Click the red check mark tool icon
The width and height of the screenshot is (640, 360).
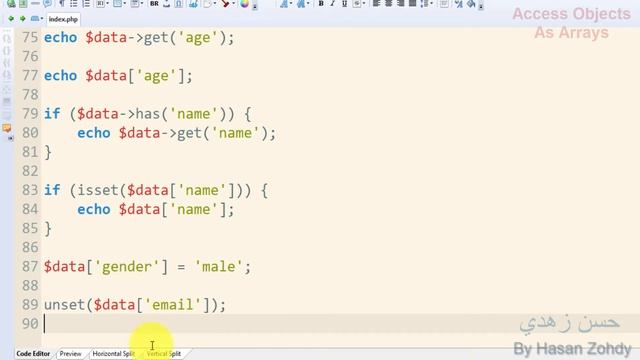(x=225, y=3)
